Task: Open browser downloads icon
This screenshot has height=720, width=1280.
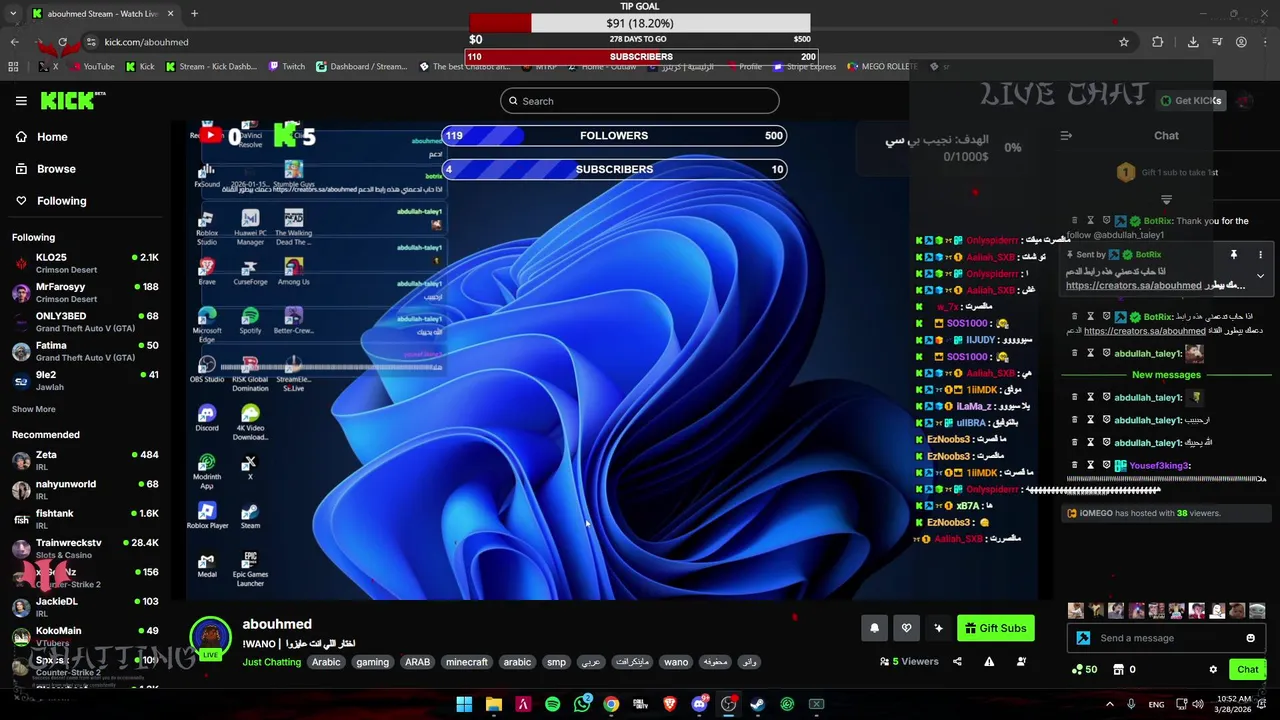Action: (x=1193, y=42)
